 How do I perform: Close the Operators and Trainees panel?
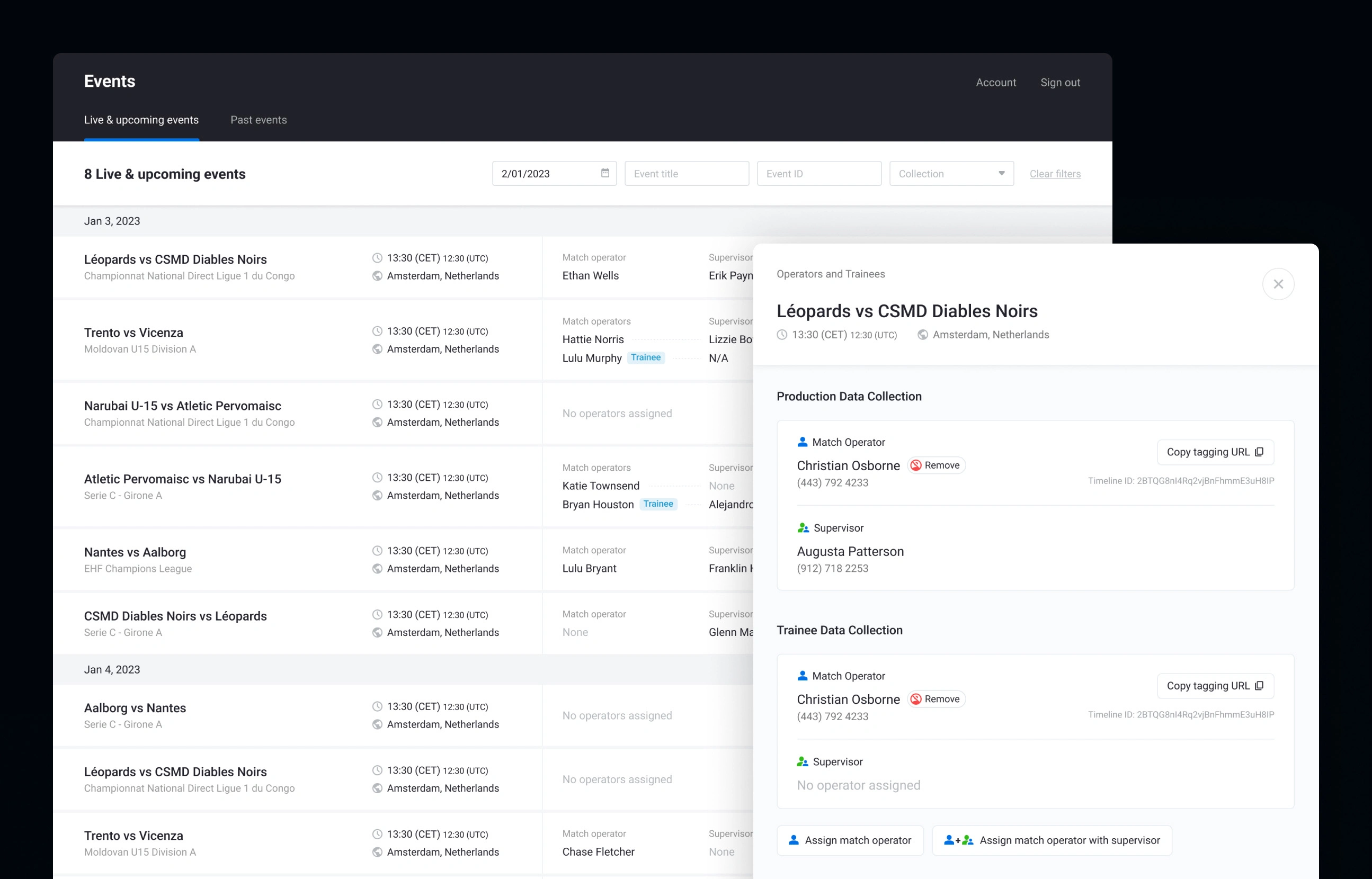(1278, 284)
